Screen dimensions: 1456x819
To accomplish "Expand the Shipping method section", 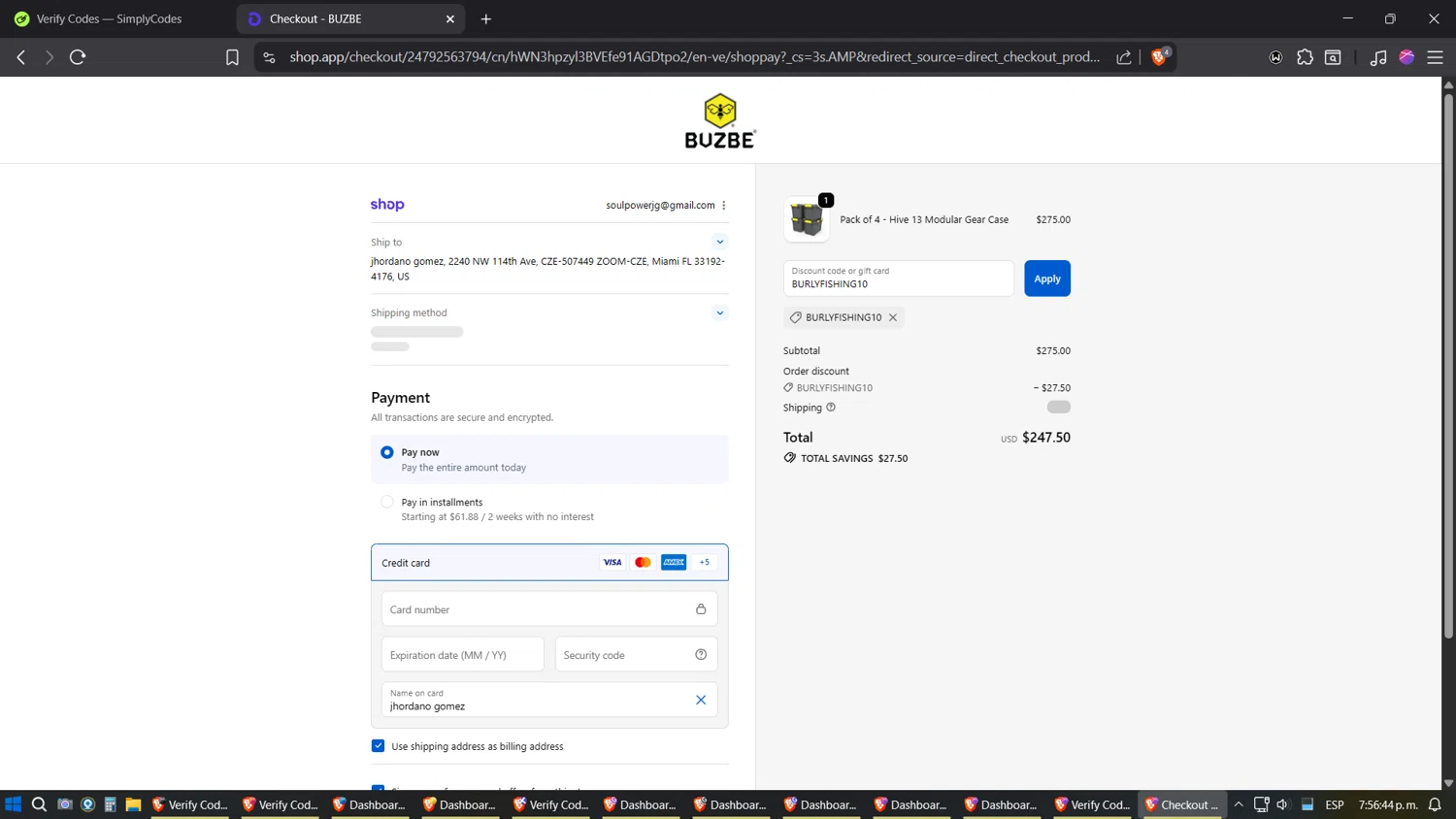I will tap(719, 312).
